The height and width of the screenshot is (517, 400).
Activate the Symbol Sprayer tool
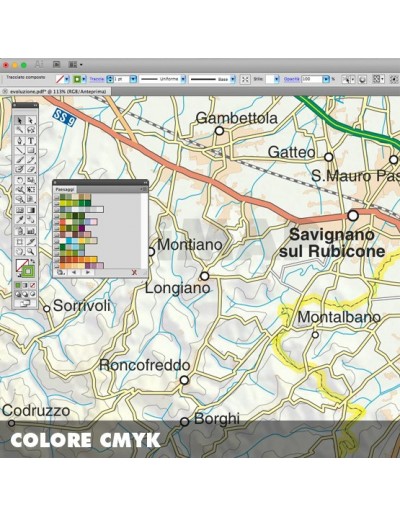(20, 230)
